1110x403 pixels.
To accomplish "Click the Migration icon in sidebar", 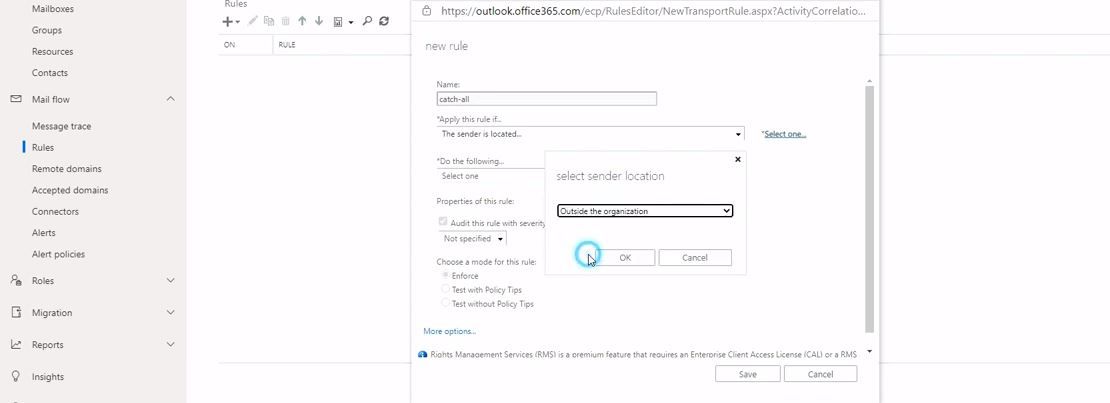I will pyautogui.click(x=16, y=312).
